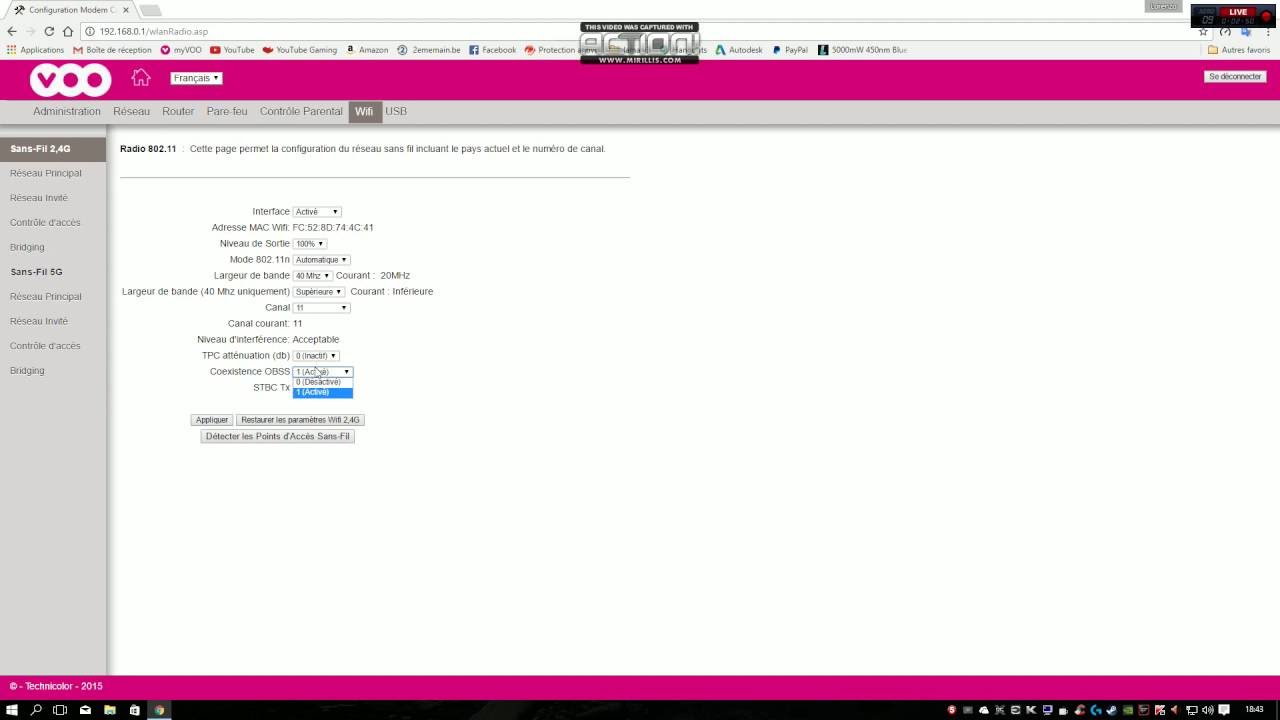
Task: Open the Contrôle Parental tab
Action: click(x=301, y=112)
